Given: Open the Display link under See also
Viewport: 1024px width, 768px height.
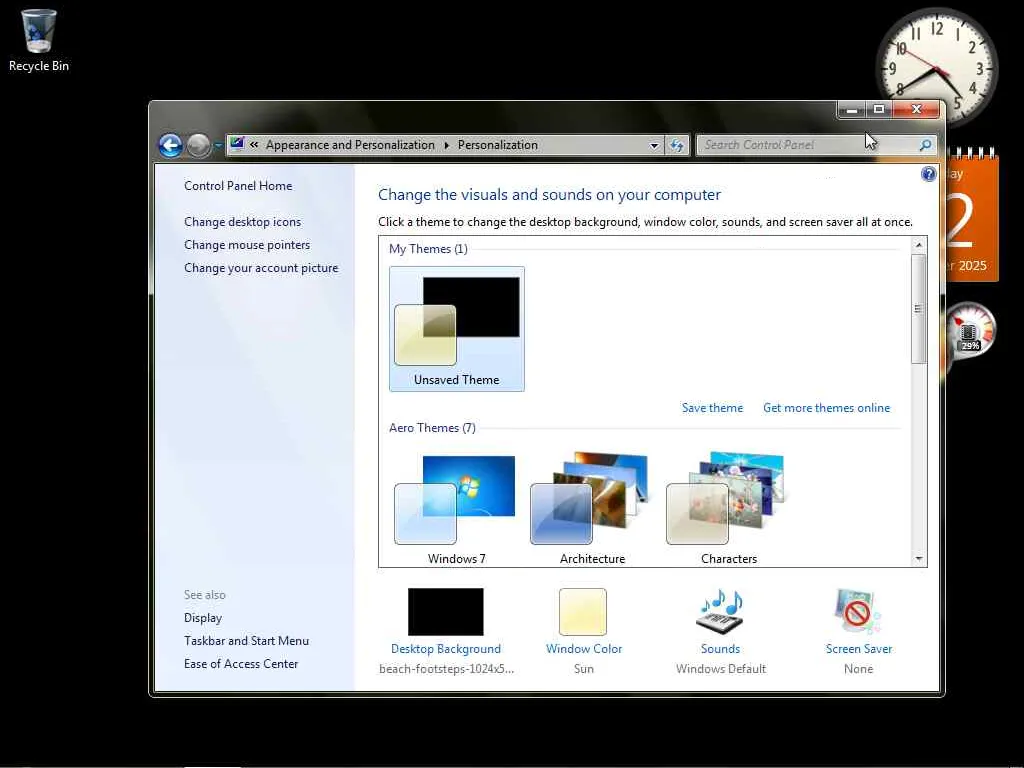Looking at the screenshot, I should (202, 618).
